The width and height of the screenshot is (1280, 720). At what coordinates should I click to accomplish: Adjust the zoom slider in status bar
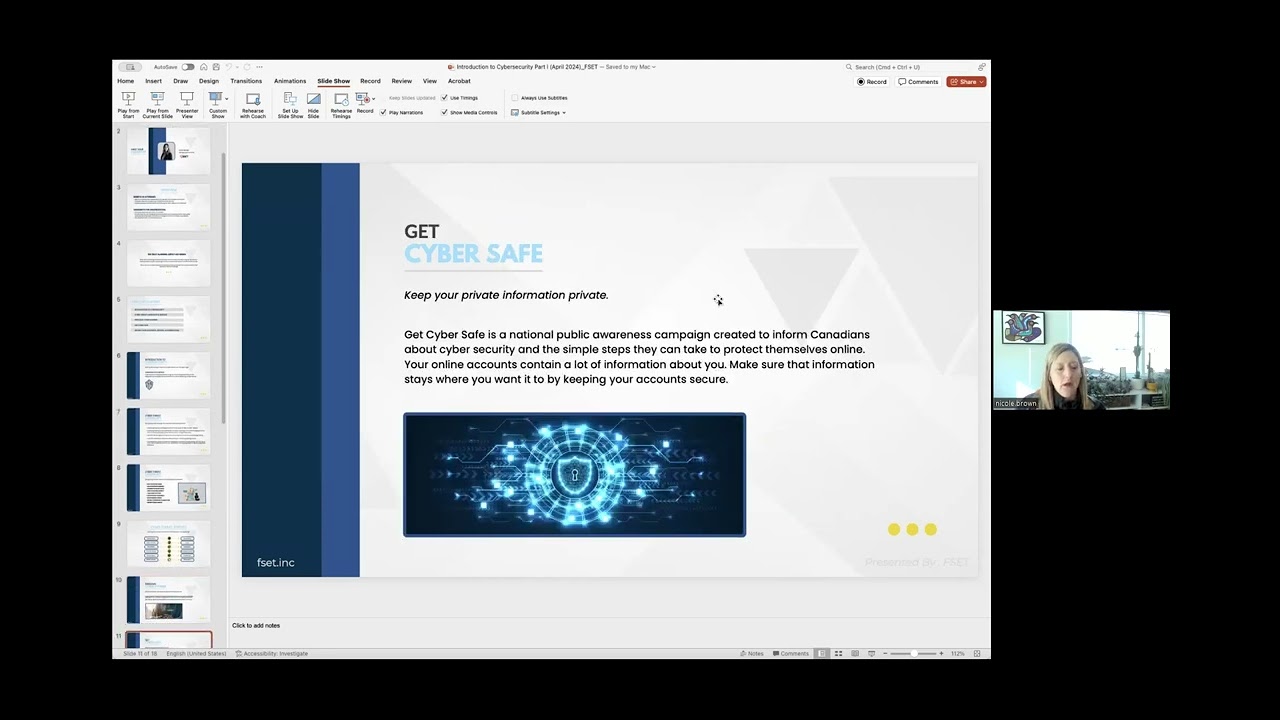click(x=913, y=653)
